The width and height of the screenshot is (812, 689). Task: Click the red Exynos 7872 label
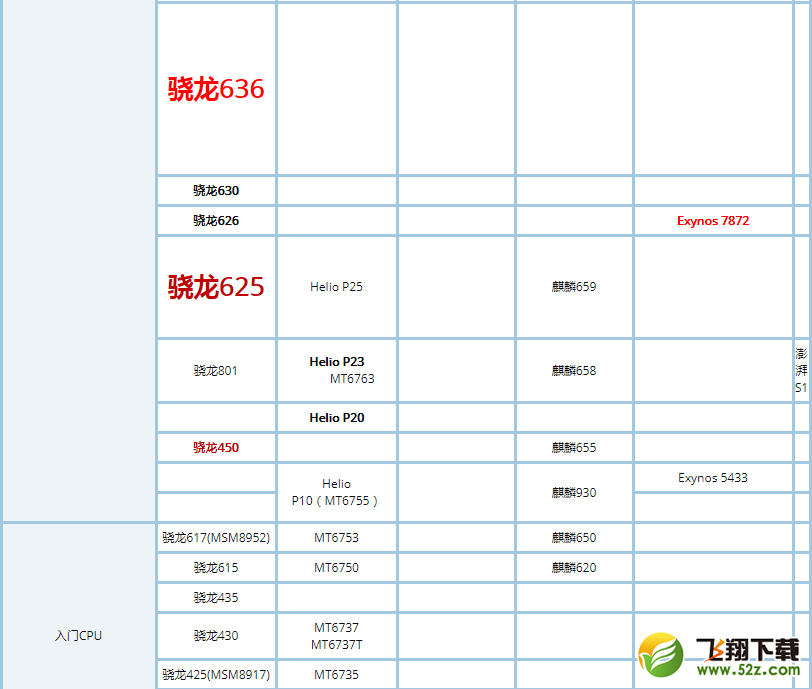[712, 220]
